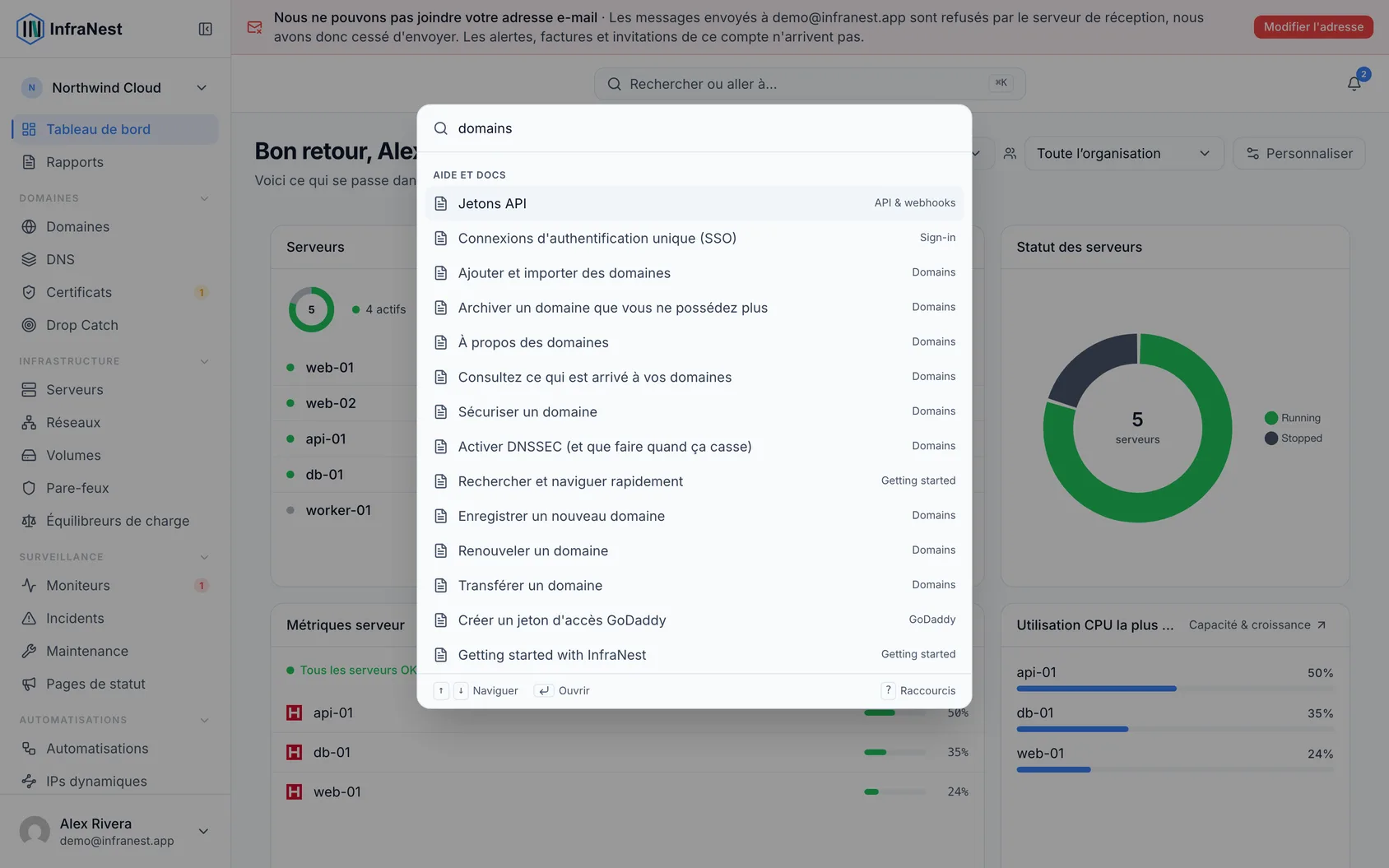Collapse the Infrastructure sidebar section
This screenshot has height=868, width=1389.
pyautogui.click(x=204, y=361)
